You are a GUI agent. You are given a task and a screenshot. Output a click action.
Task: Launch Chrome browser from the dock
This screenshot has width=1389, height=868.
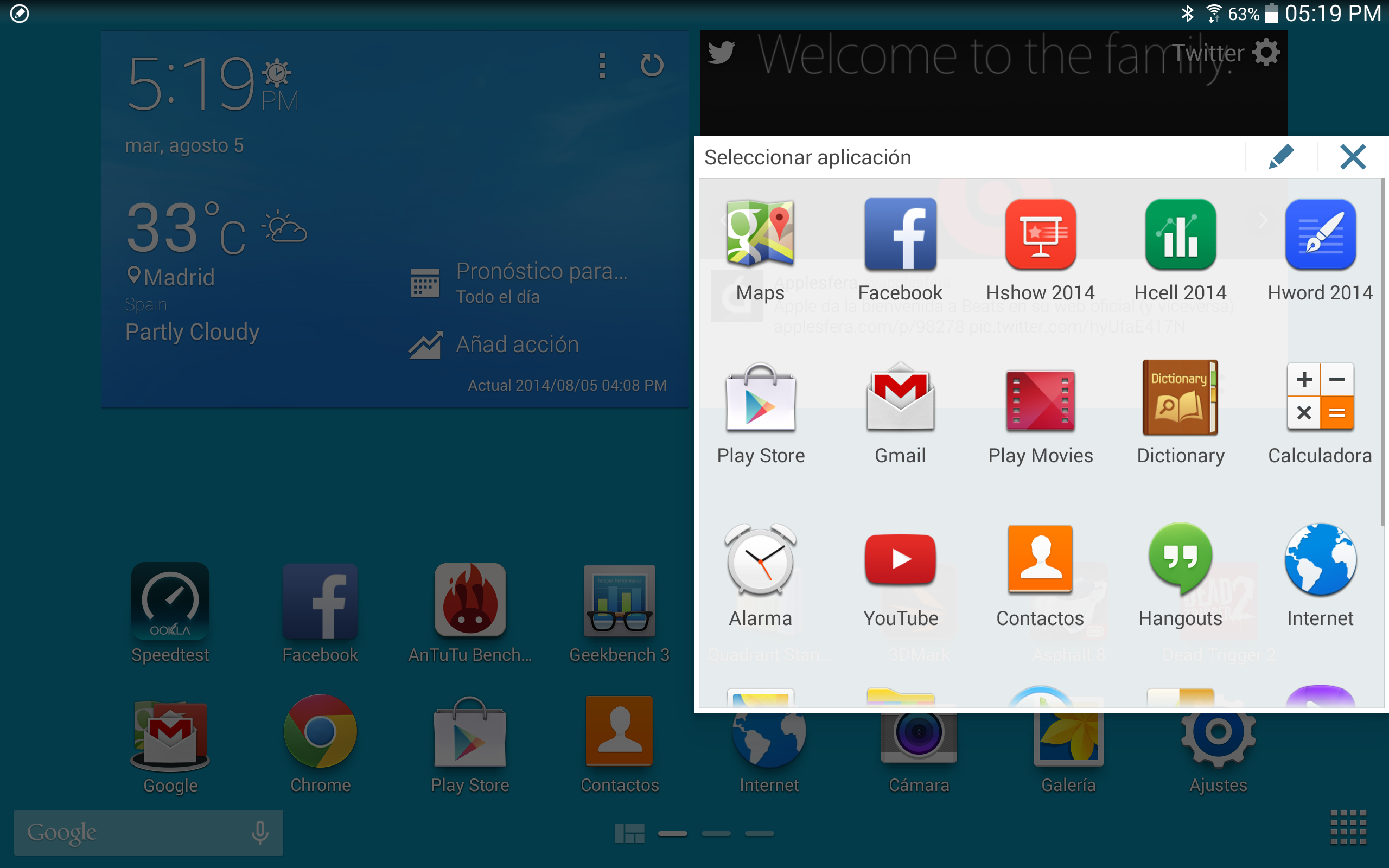(320, 744)
